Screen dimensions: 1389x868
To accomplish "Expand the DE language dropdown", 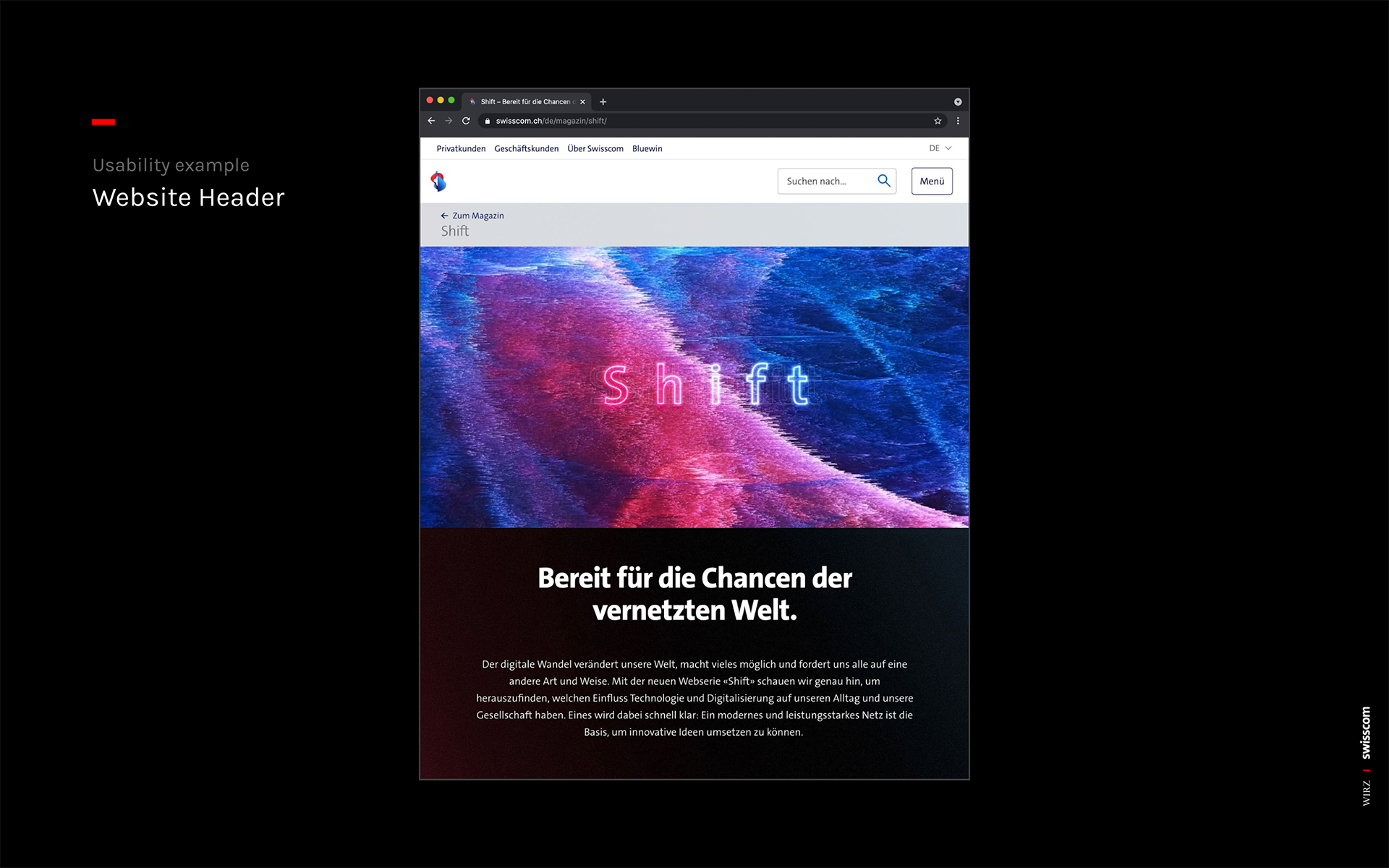I will coord(940,148).
